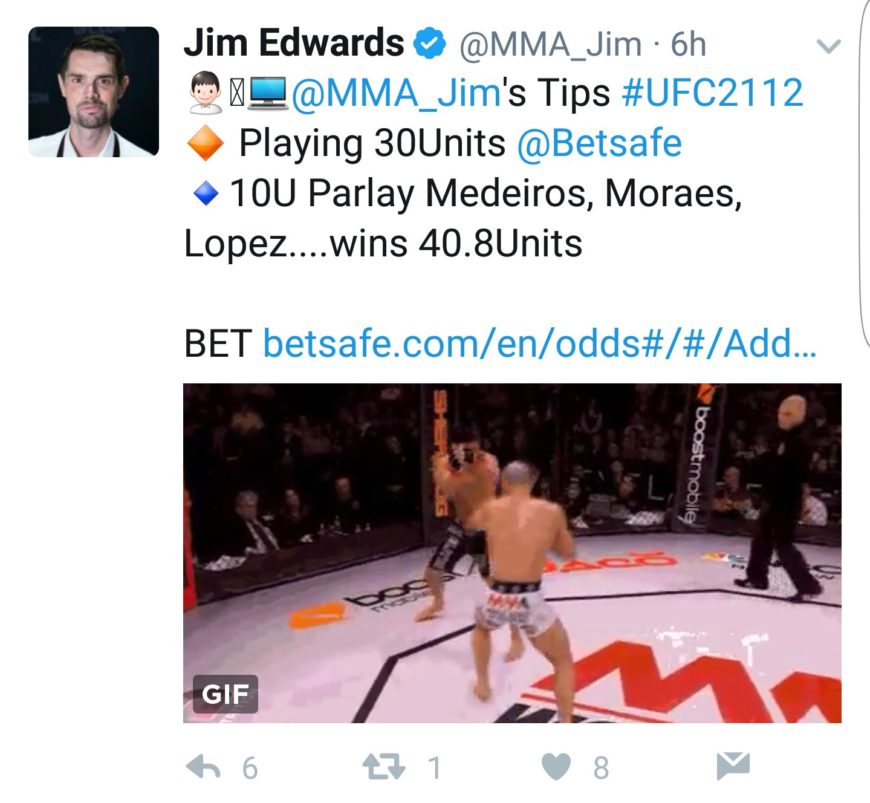
Task: Open the Jim Edwards display name
Action: point(294,43)
